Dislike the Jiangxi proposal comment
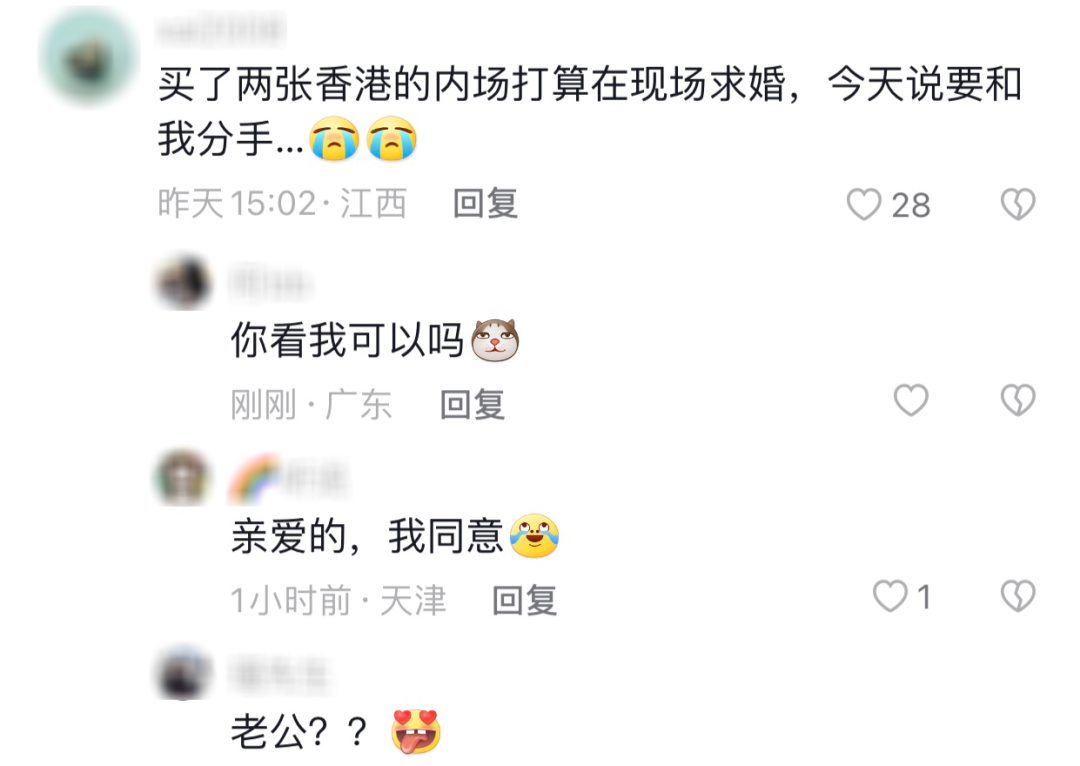 1018,205
